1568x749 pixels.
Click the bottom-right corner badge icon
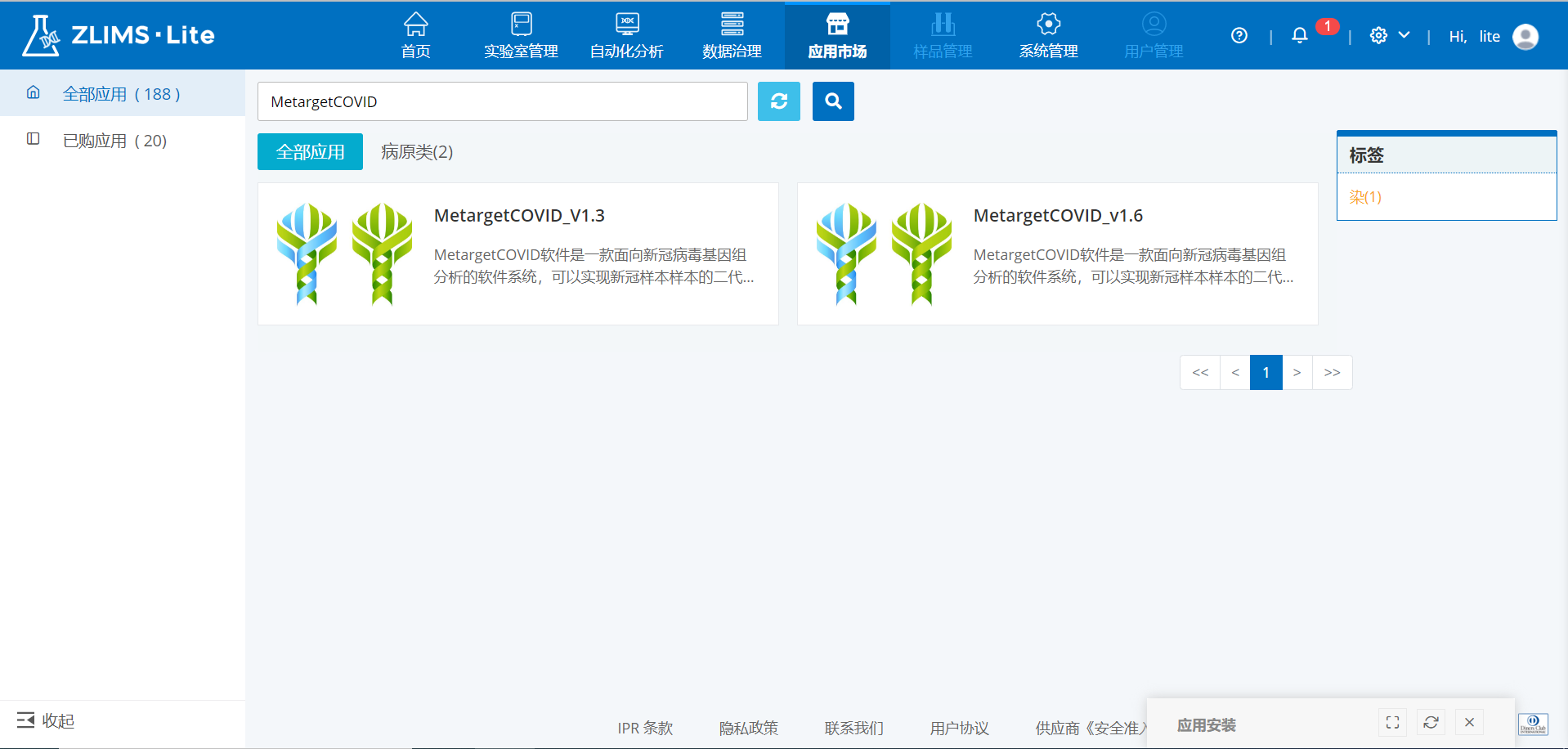point(1533,724)
